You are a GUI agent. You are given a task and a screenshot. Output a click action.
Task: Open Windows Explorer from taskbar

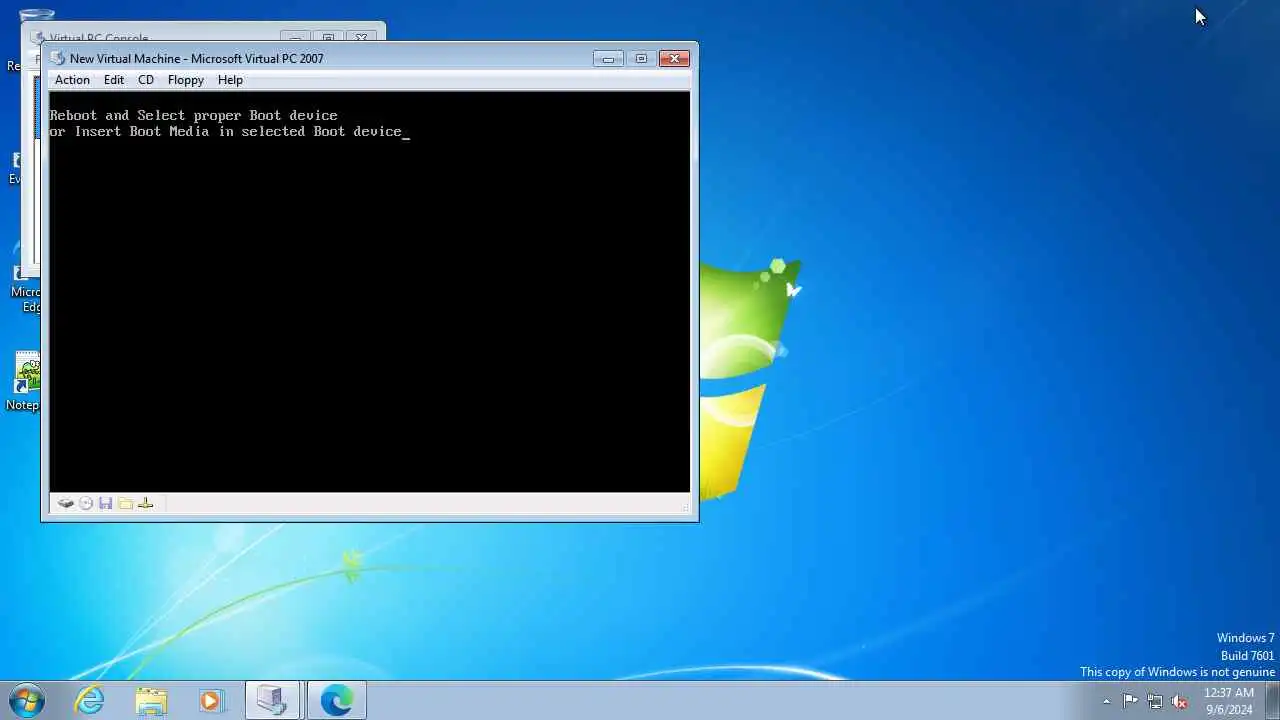pos(151,701)
